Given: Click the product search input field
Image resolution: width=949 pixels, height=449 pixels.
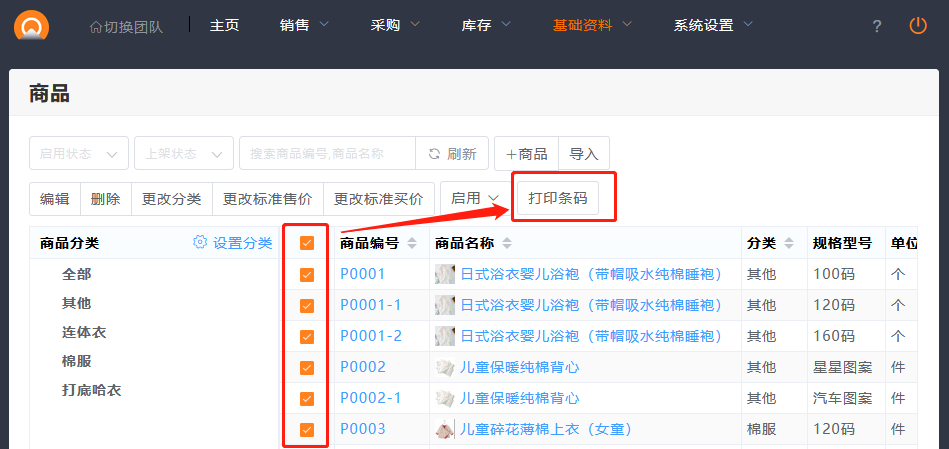Looking at the screenshot, I should (327, 154).
